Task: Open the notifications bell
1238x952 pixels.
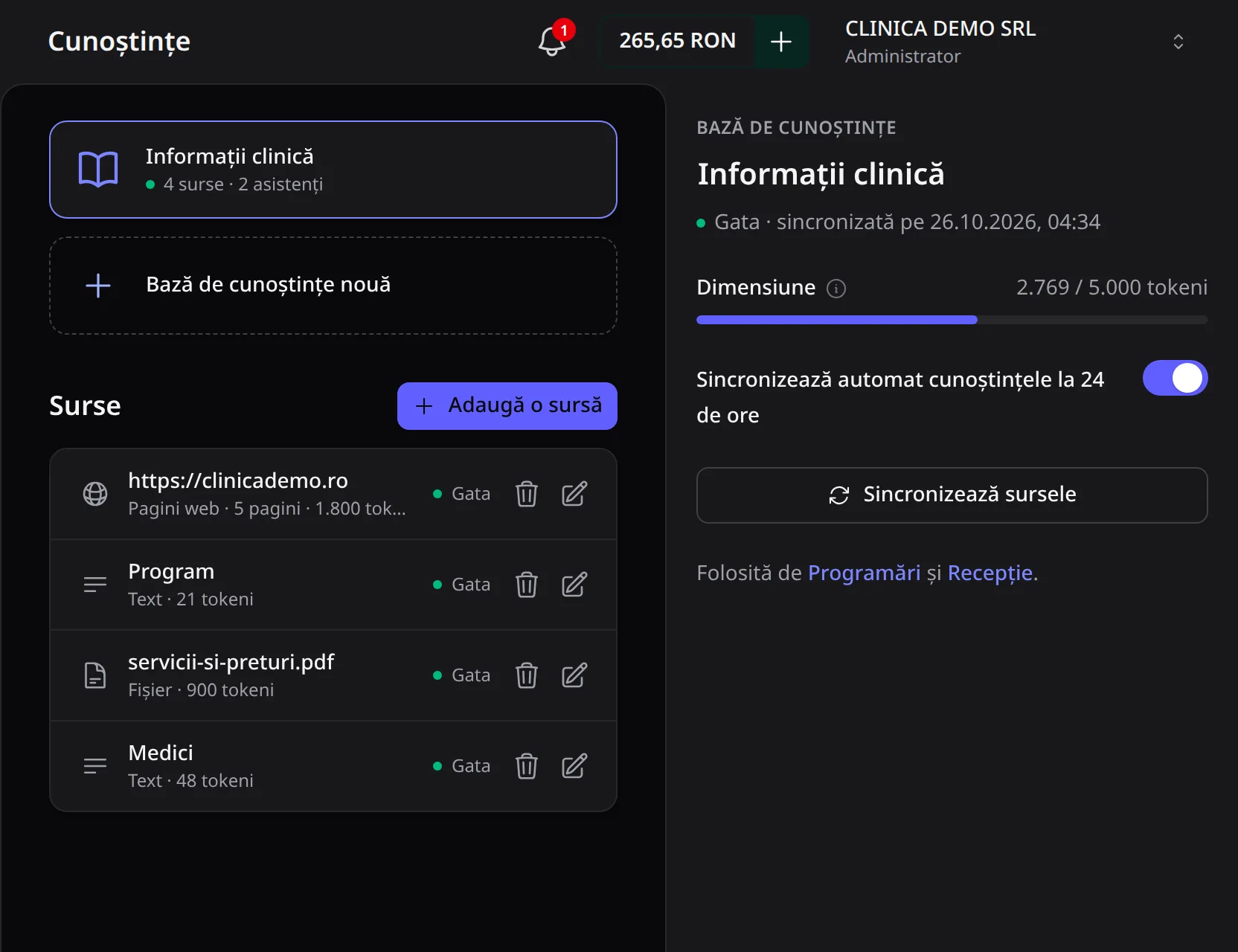Action: click(x=552, y=41)
